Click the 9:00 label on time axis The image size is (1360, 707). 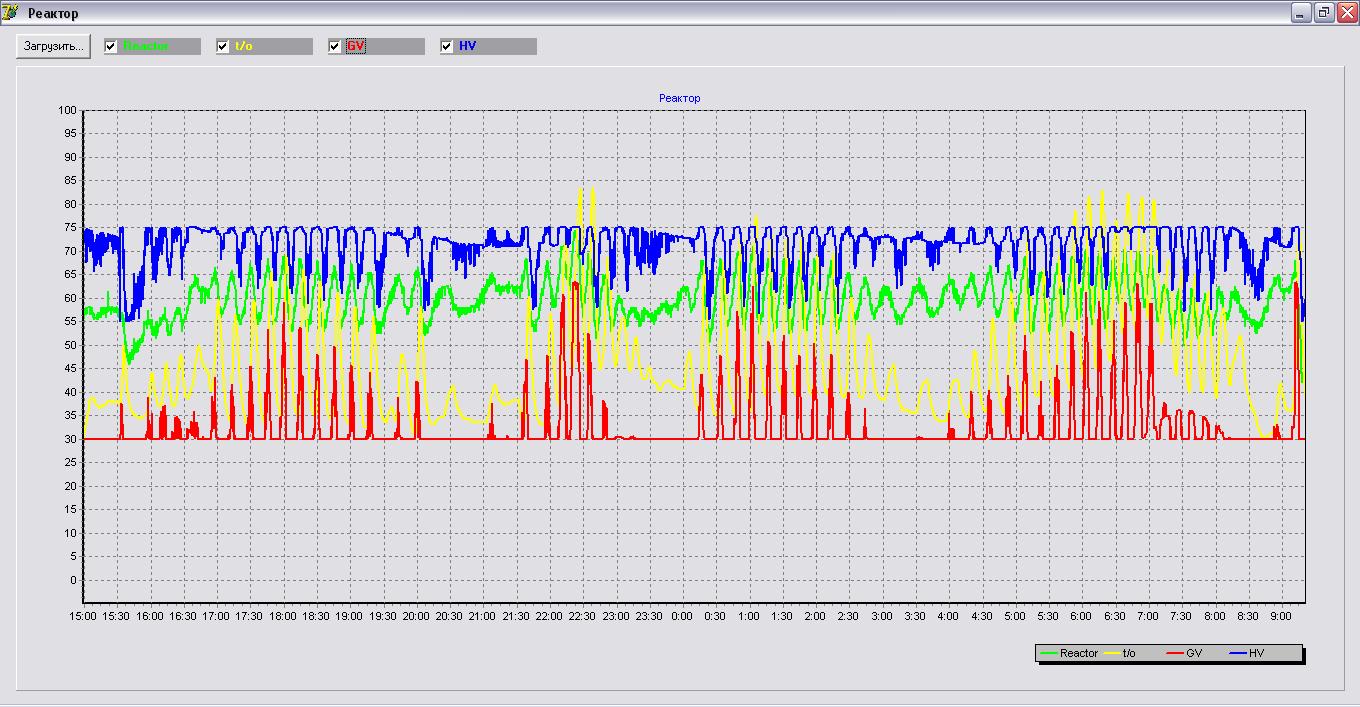1280,617
